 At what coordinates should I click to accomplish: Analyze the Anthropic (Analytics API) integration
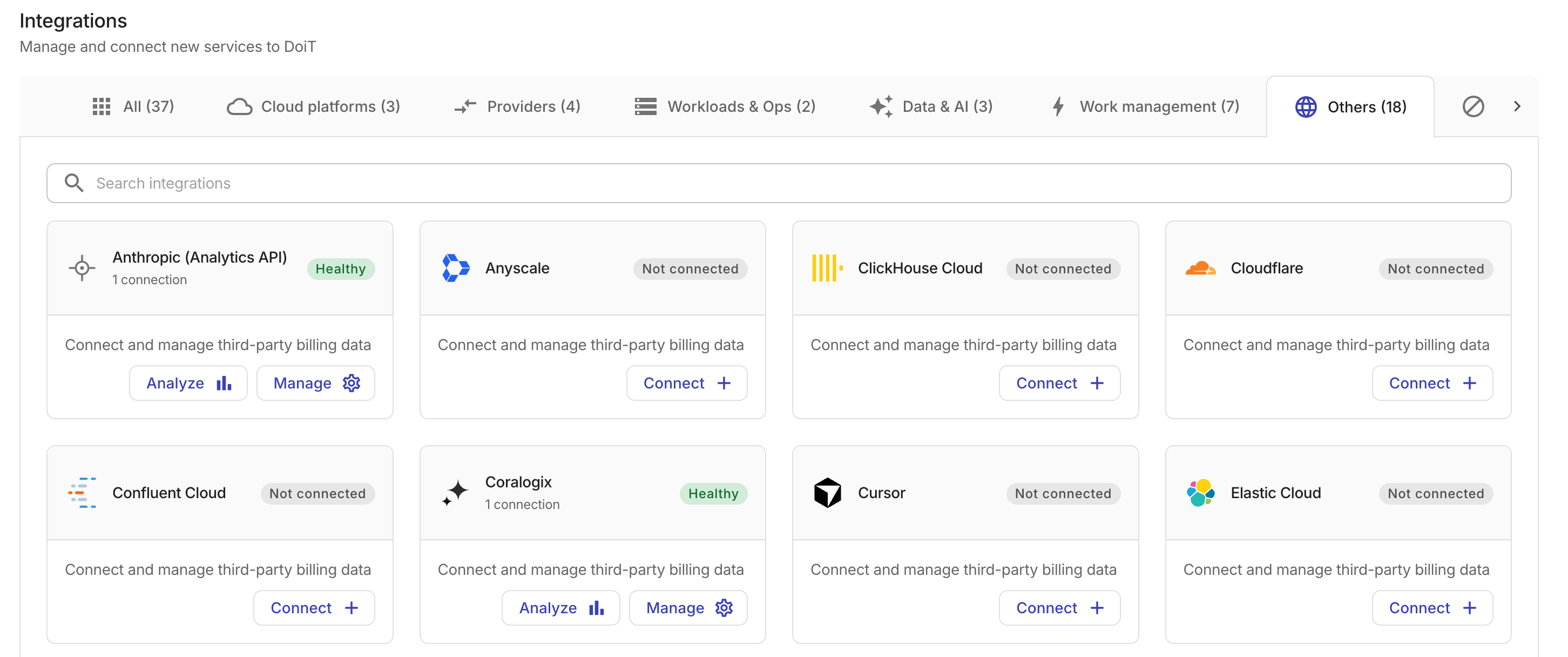click(188, 383)
